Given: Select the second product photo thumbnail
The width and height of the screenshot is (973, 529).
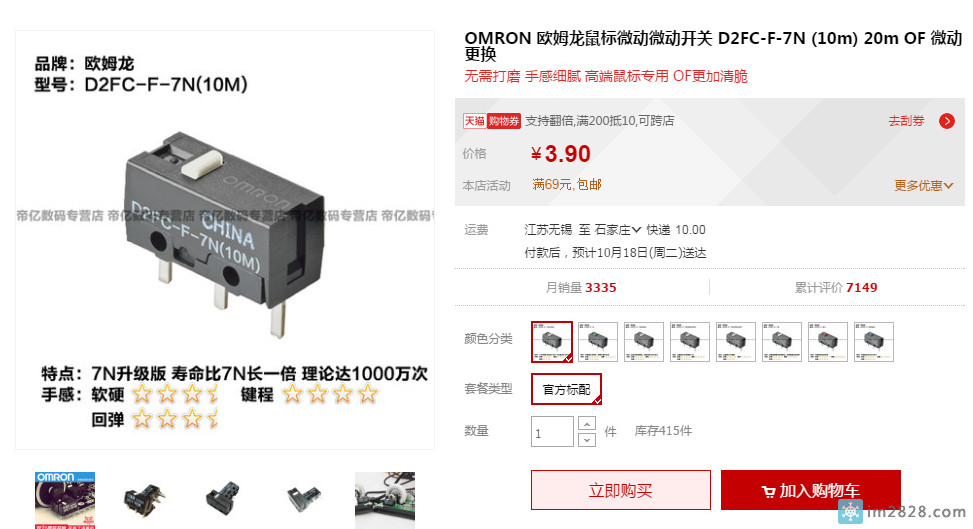Looking at the screenshot, I should (x=145, y=500).
